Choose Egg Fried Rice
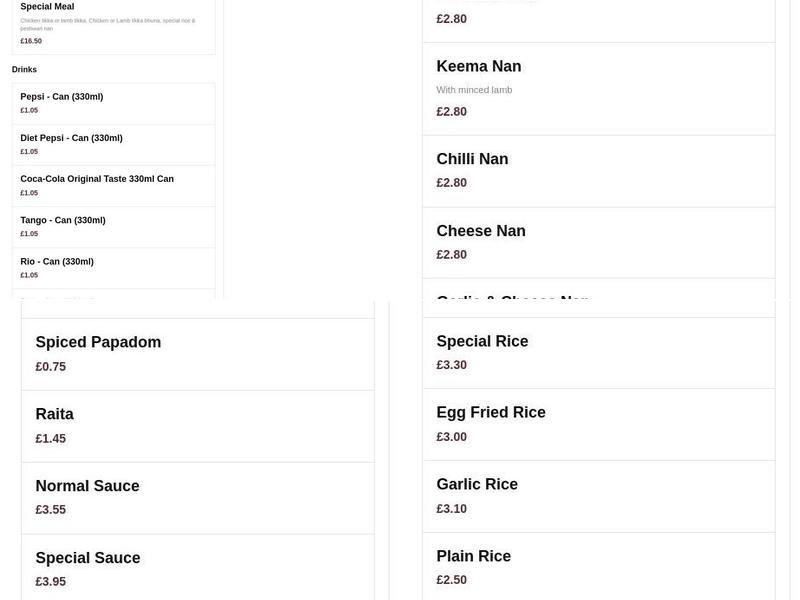 (597, 423)
